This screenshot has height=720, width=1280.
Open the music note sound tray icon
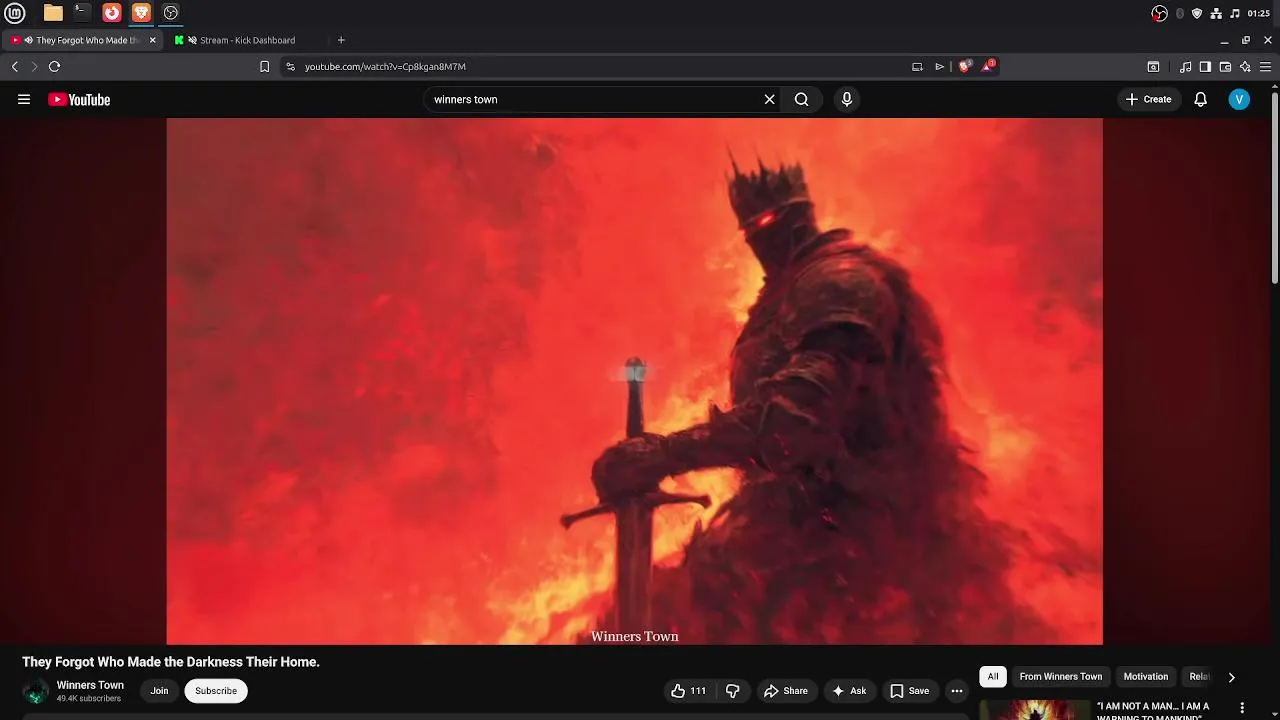[1235, 13]
